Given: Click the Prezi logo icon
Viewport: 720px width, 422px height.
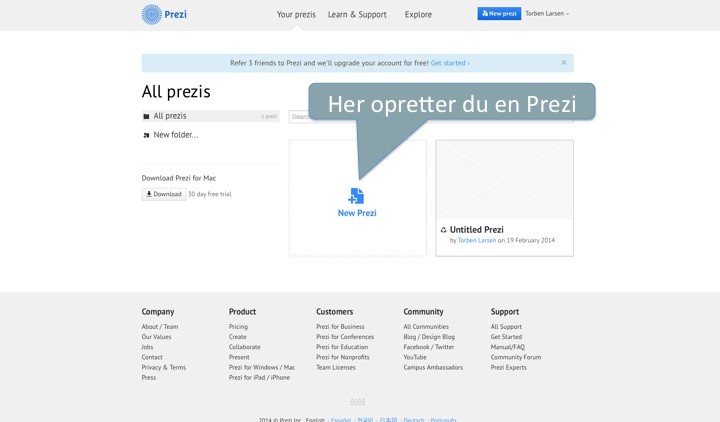Looking at the screenshot, I should pyautogui.click(x=152, y=14).
